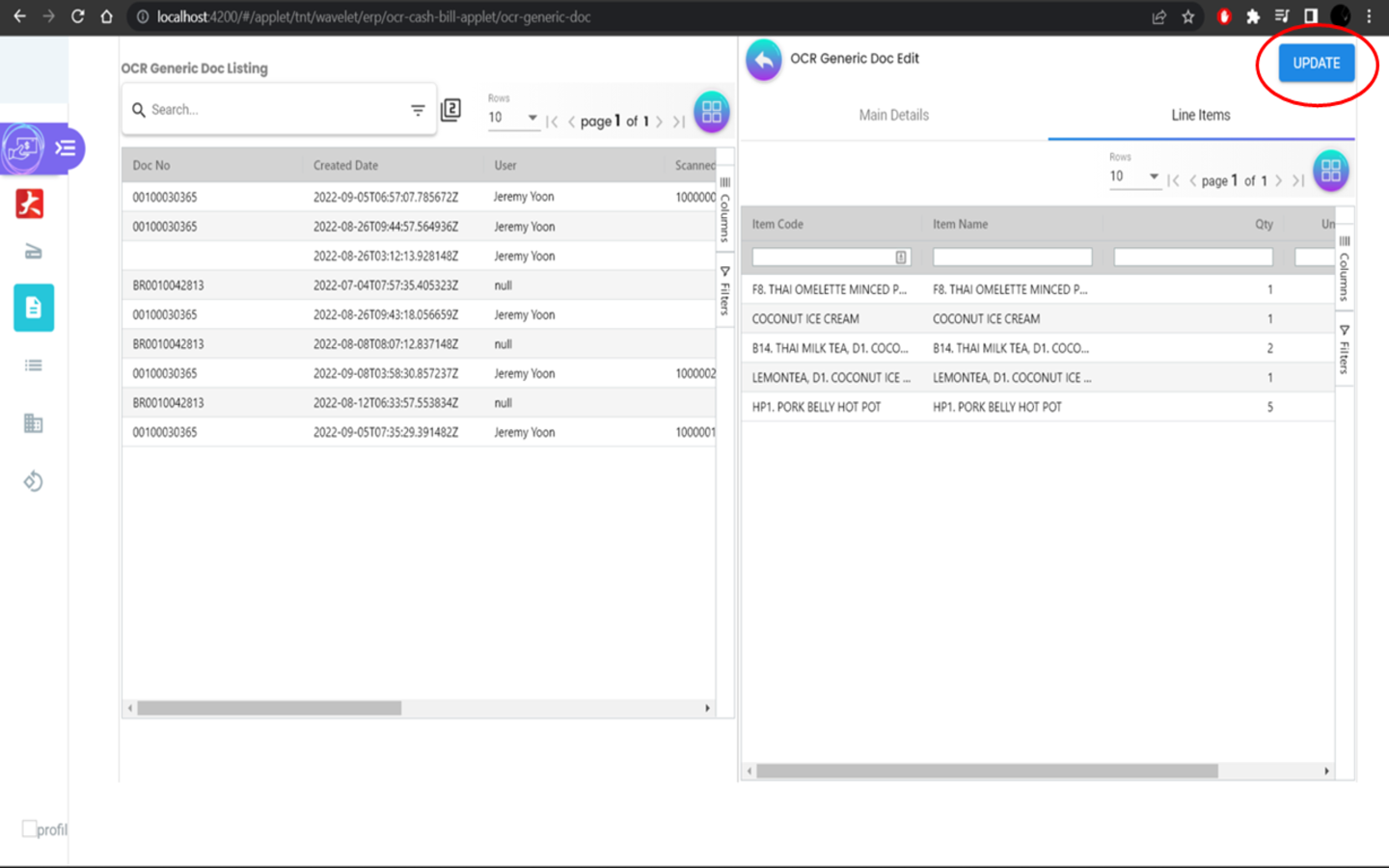
Task: Open the blue document icon in sidebar
Action: click(x=34, y=308)
